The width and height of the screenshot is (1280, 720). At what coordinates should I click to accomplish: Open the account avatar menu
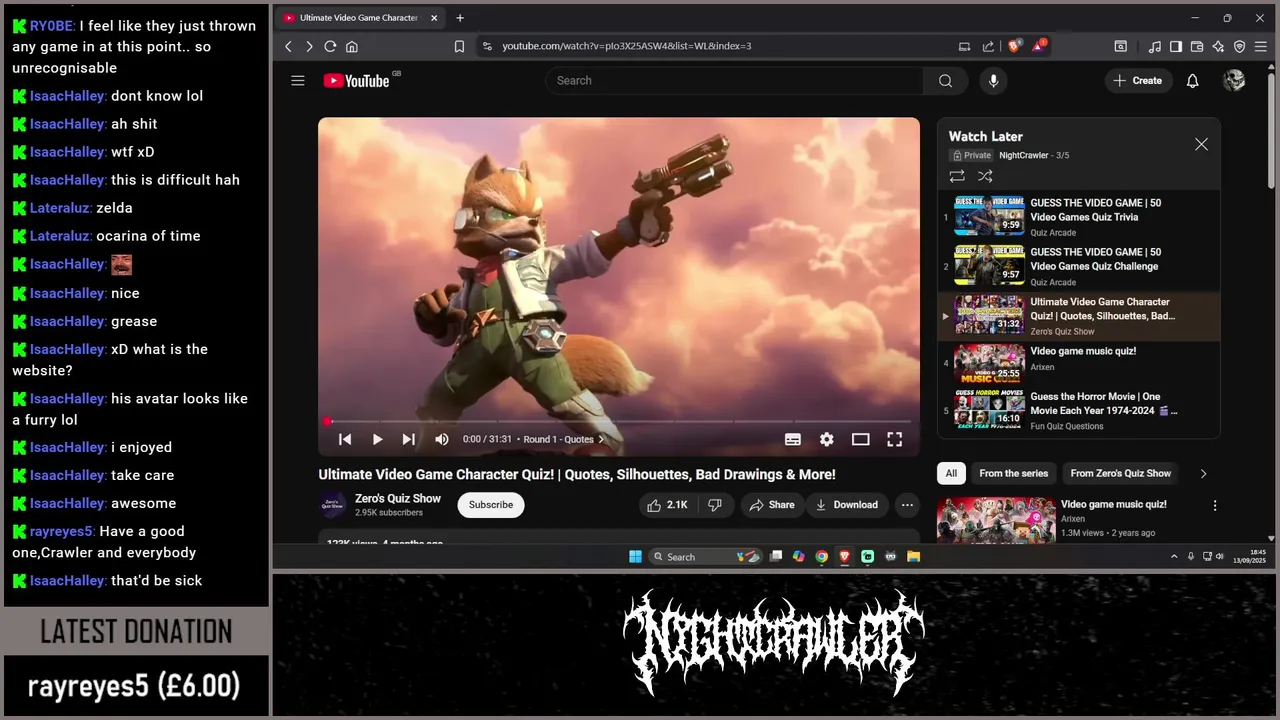1234,81
